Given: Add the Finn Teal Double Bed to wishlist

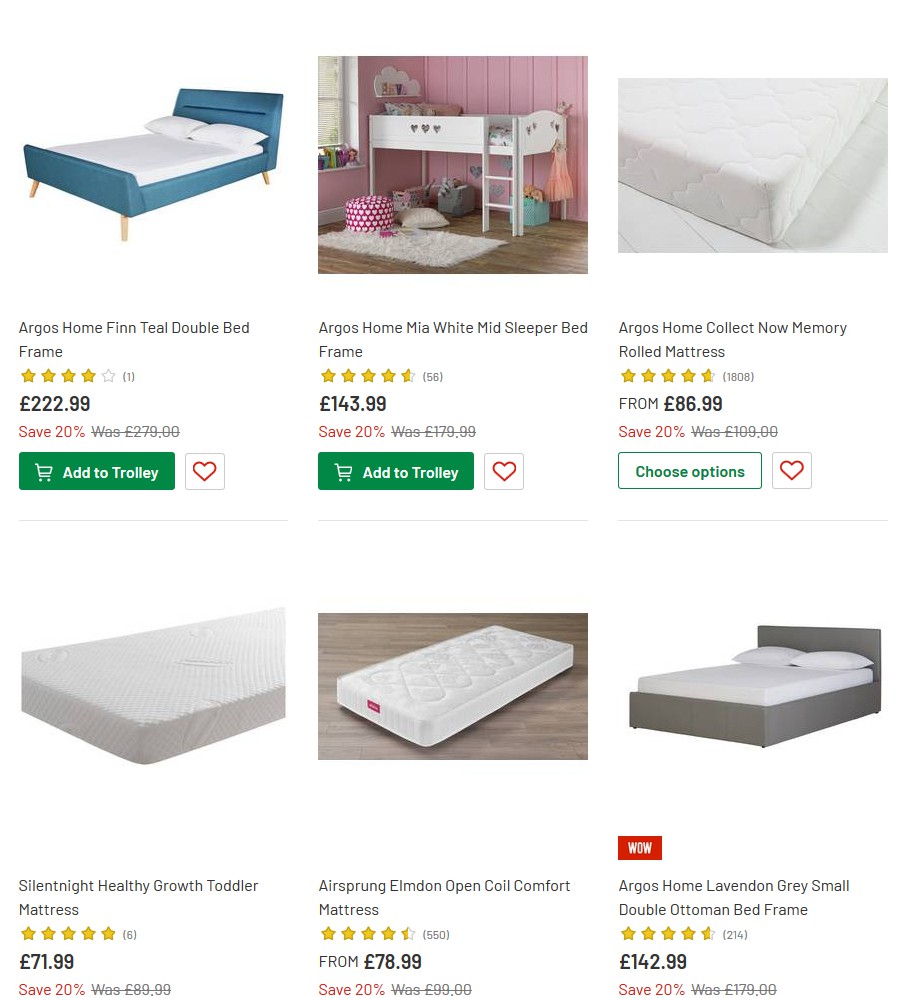Looking at the screenshot, I should tap(204, 471).
